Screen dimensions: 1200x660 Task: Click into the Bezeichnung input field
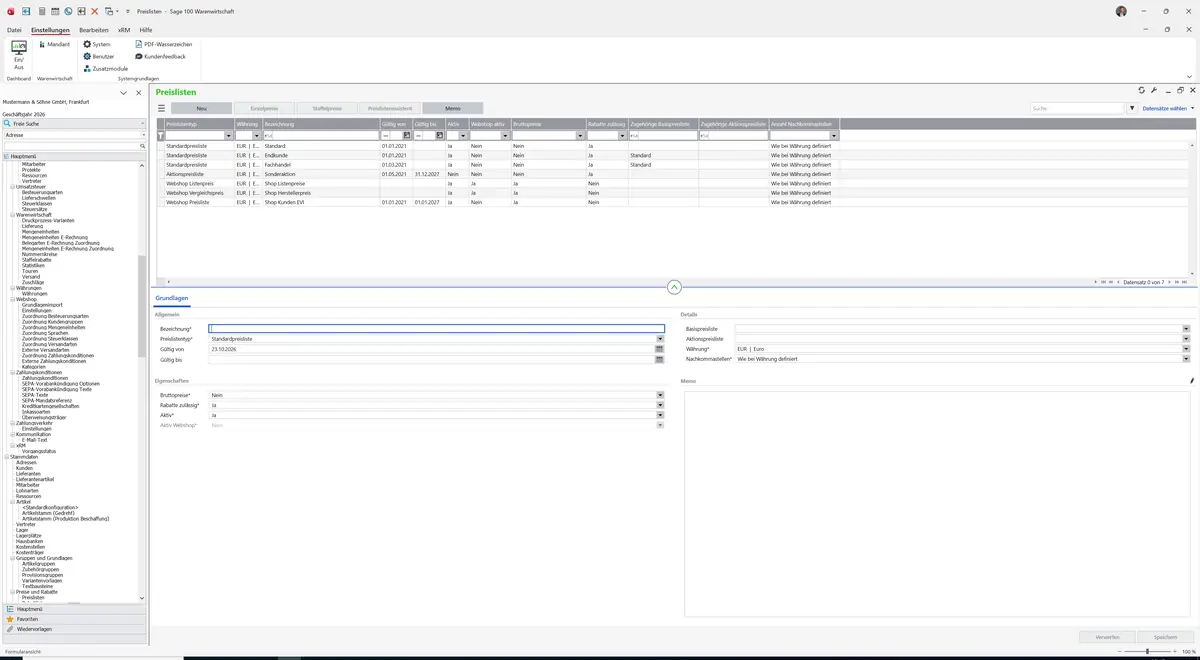[436, 328]
